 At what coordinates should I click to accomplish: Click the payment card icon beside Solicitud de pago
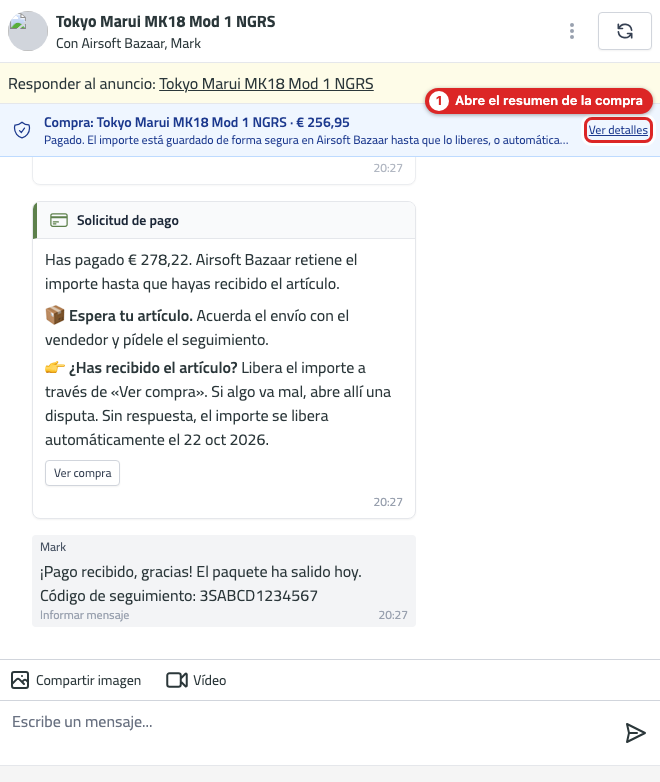(59, 220)
